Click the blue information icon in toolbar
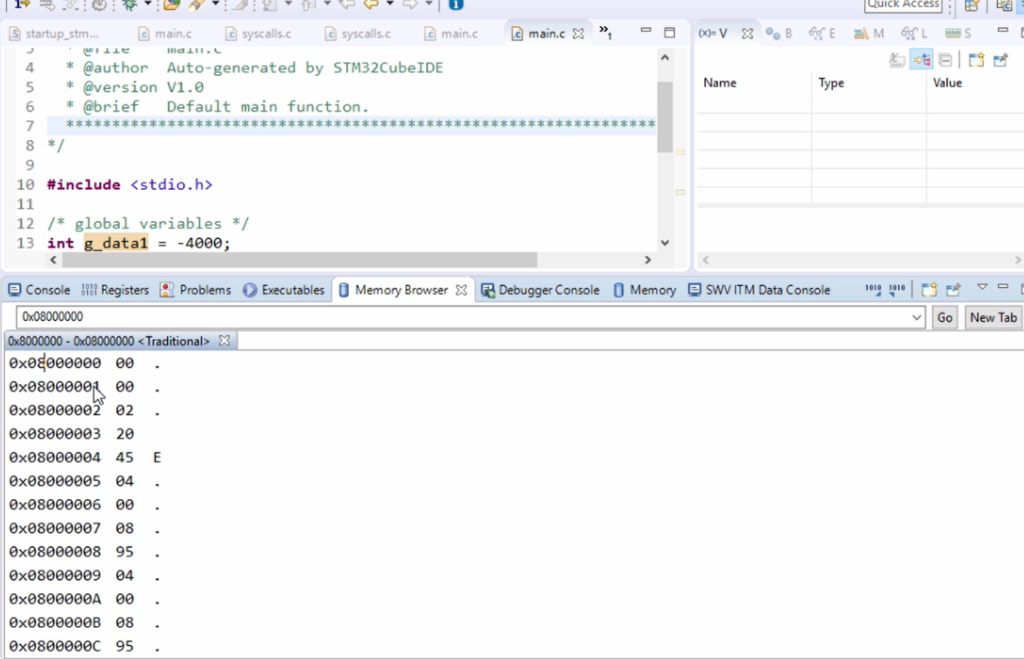This screenshot has height=659, width=1024. [x=456, y=5]
